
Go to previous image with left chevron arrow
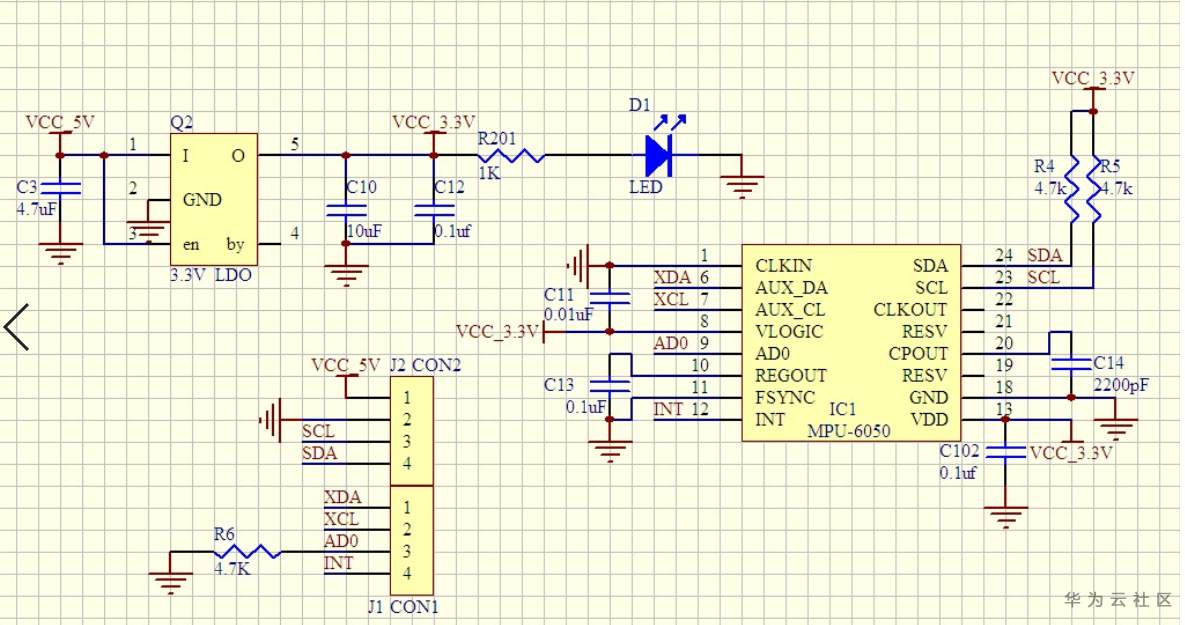[x=16, y=327]
